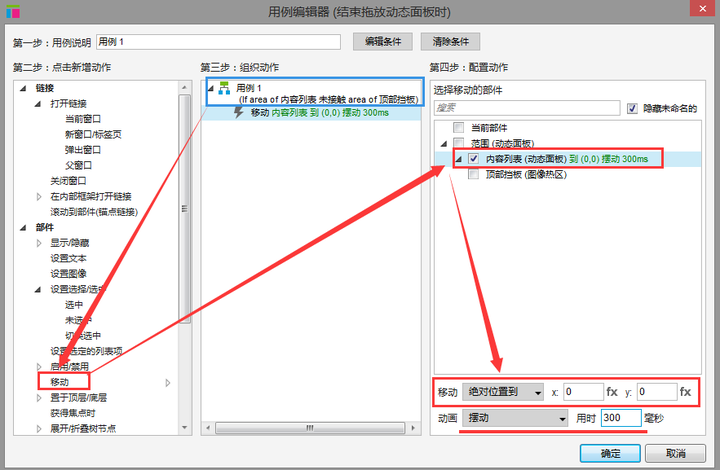
Task: Click the 搜索 widget search field
Action: (527, 108)
